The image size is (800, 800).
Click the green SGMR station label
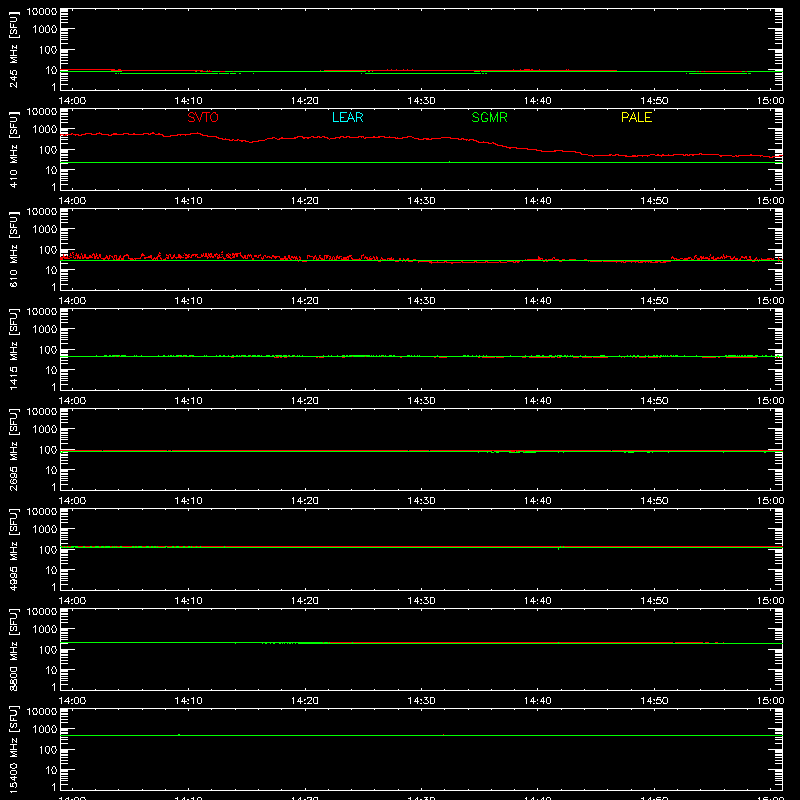pyautogui.click(x=489, y=117)
